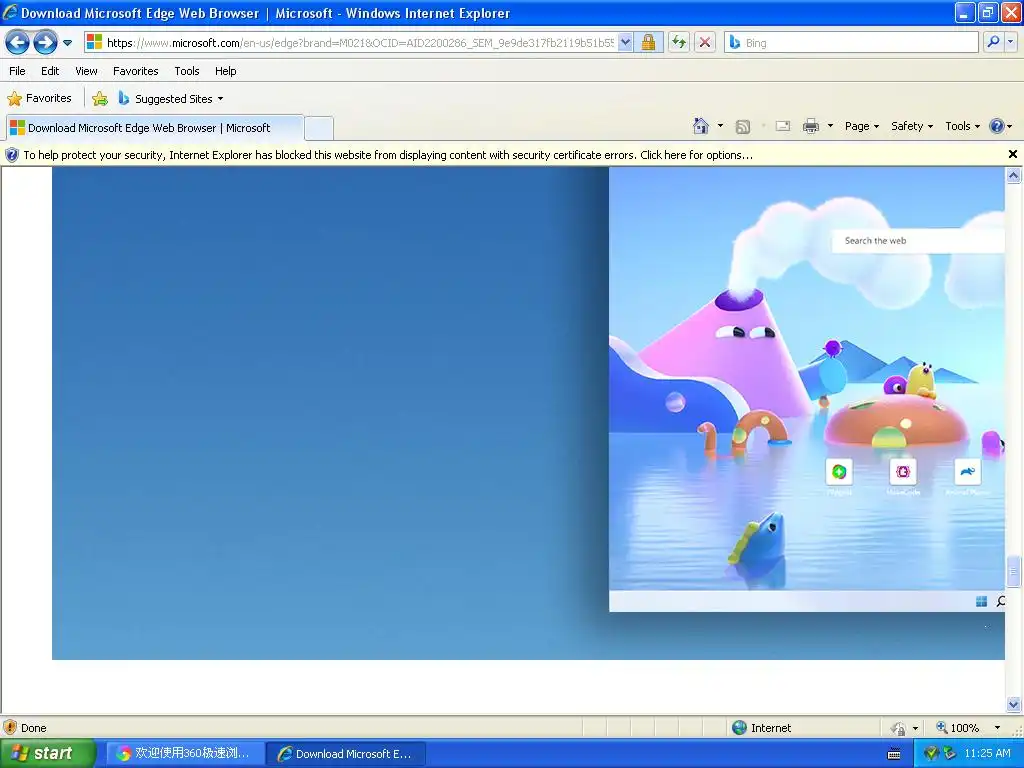
Task: Click the Read Mail icon
Action: pyautogui.click(x=782, y=127)
